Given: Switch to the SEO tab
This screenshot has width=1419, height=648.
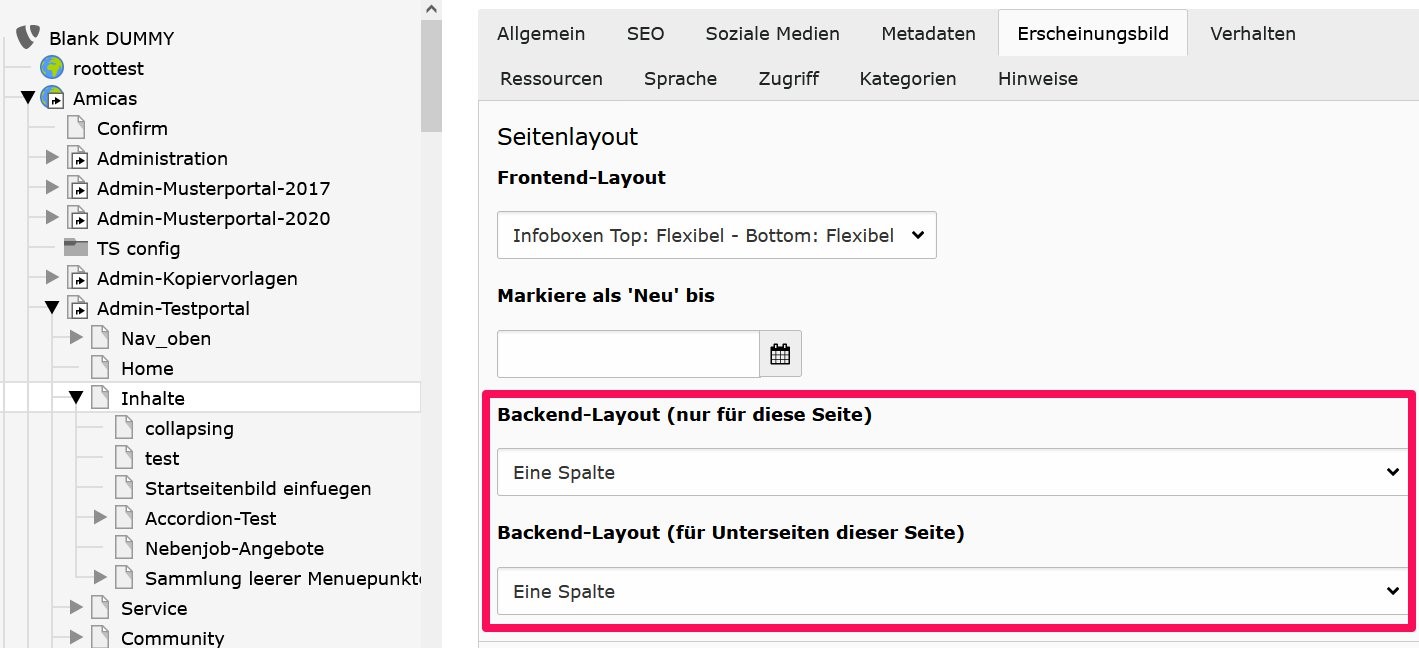Looking at the screenshot, I should coord(645,33).
